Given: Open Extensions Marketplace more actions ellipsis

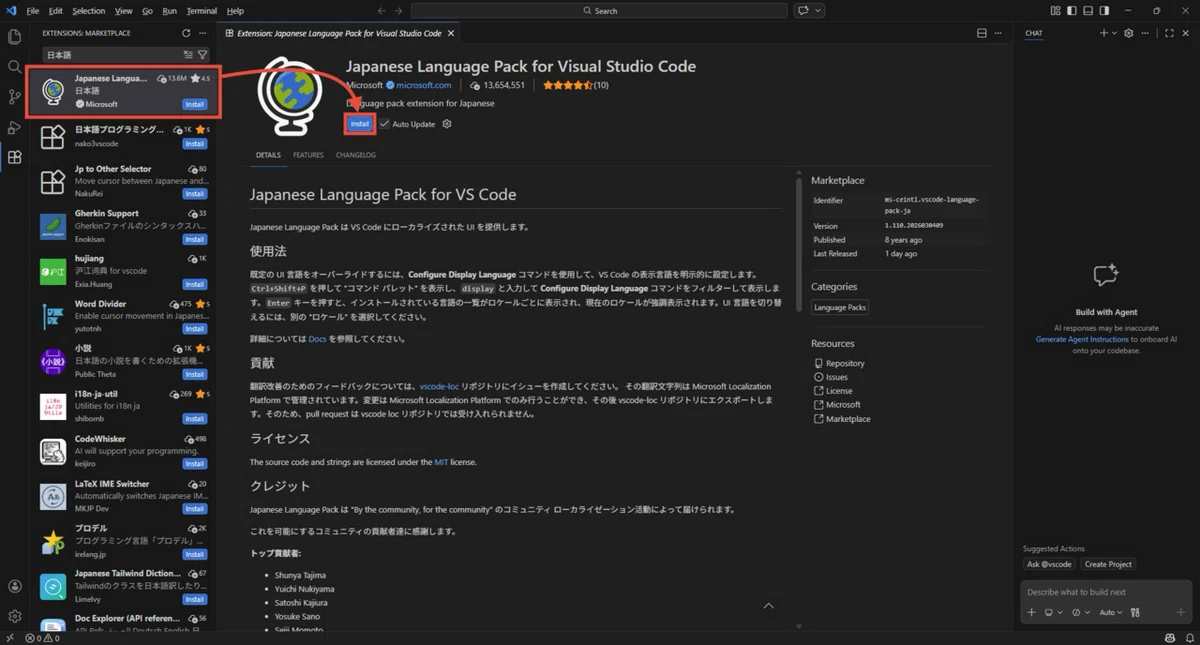Looking at the screenshot, I should click(203, 33).
